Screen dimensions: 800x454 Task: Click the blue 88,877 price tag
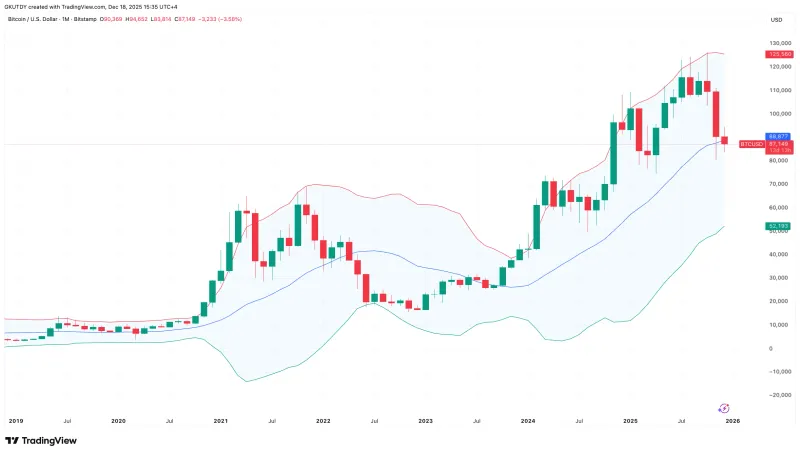[779, 136]
